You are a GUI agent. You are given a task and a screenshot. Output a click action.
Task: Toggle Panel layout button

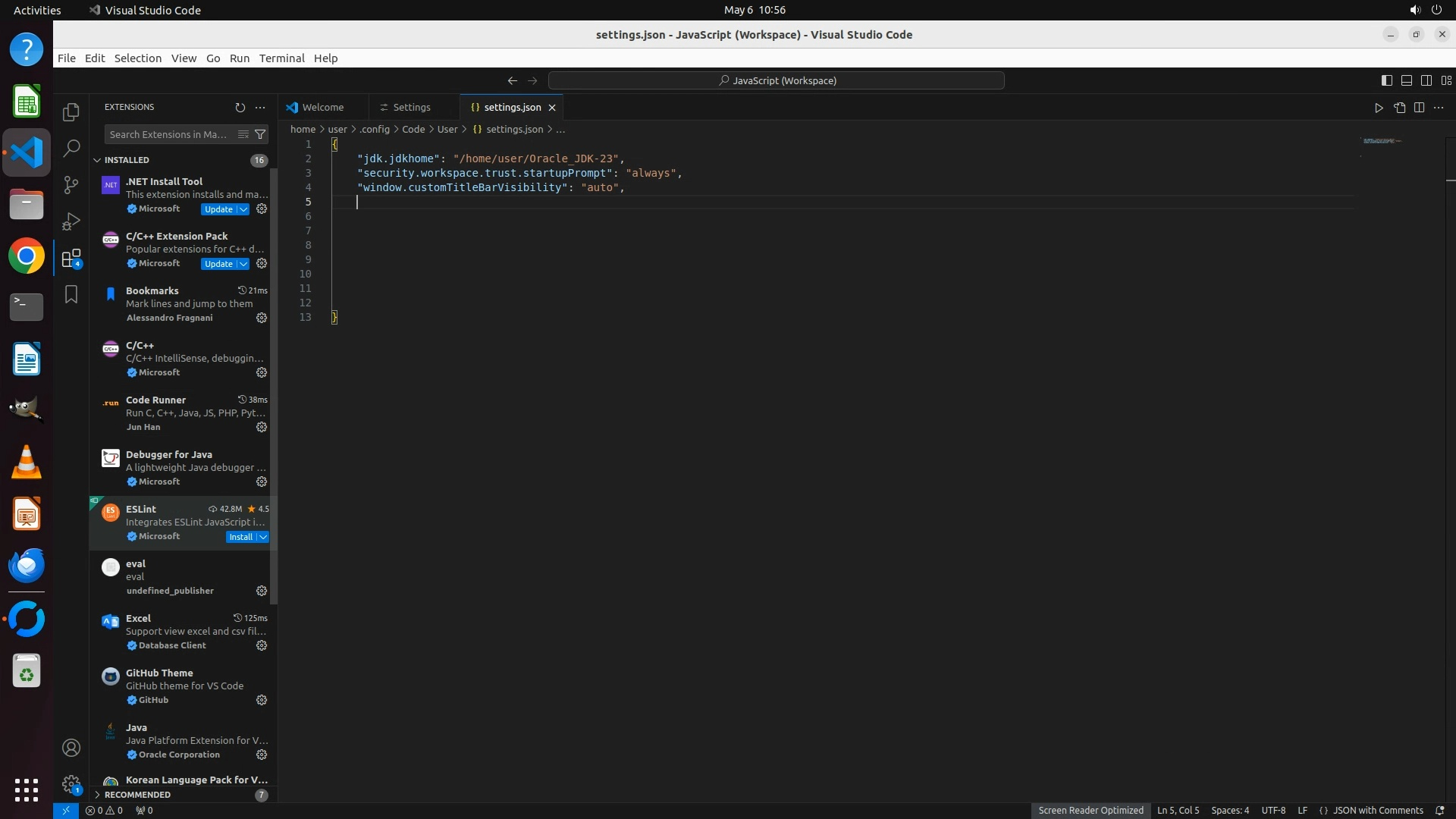tap(1406, 80)
